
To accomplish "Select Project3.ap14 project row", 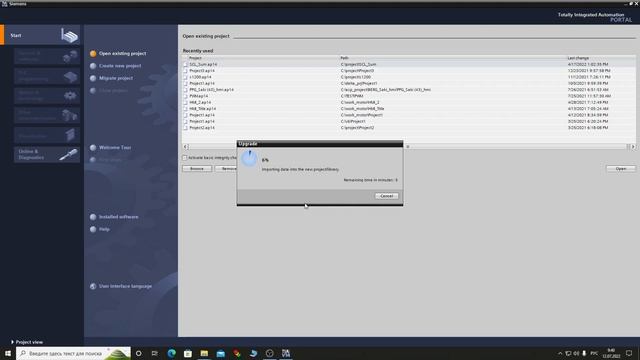I will coord(409,71).
